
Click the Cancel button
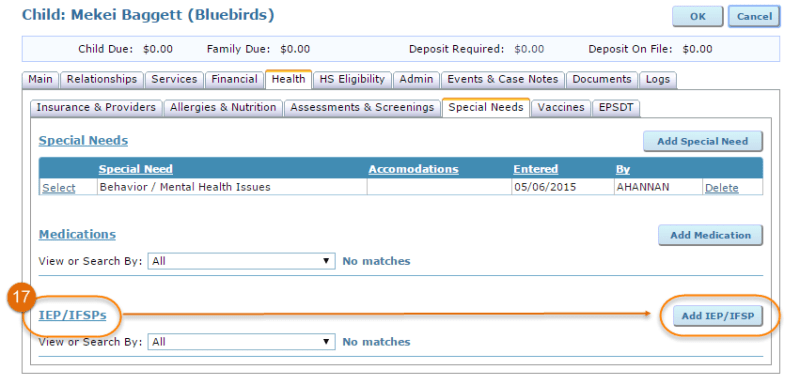[754, 17]
